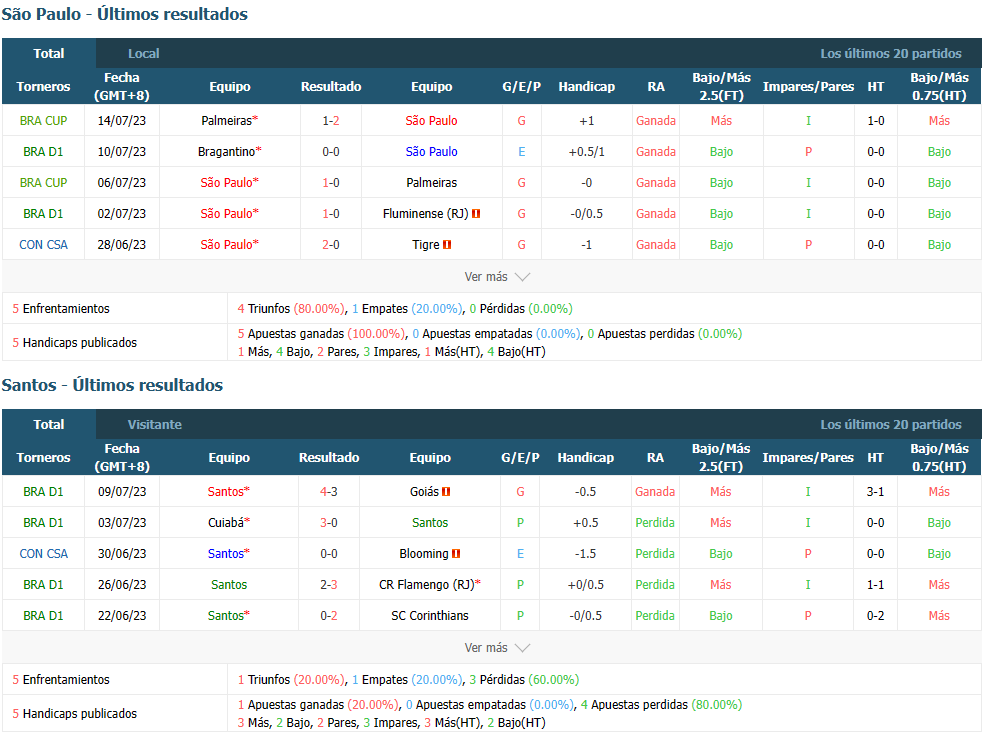Click the 2-0 result against Tigre
The width and height of the screenshot is (987, 739).
[x=331, y=244]
